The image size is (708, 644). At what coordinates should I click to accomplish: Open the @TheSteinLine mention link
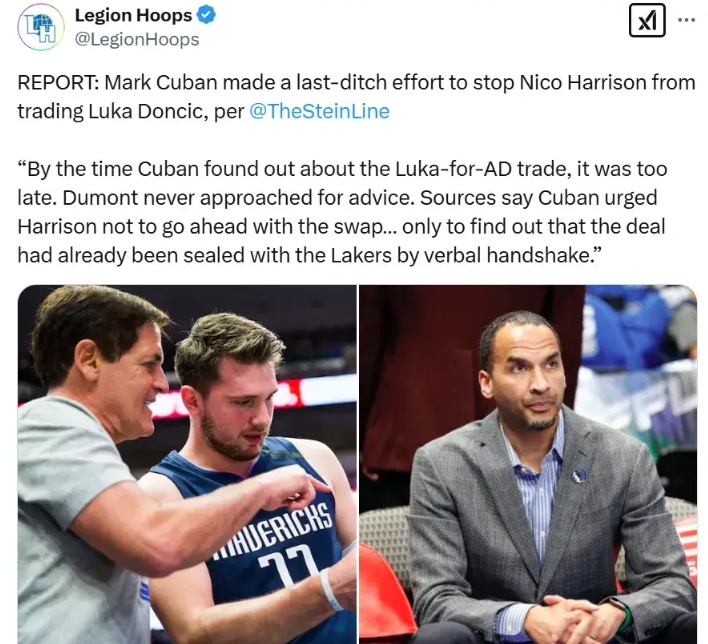(319, 111)
